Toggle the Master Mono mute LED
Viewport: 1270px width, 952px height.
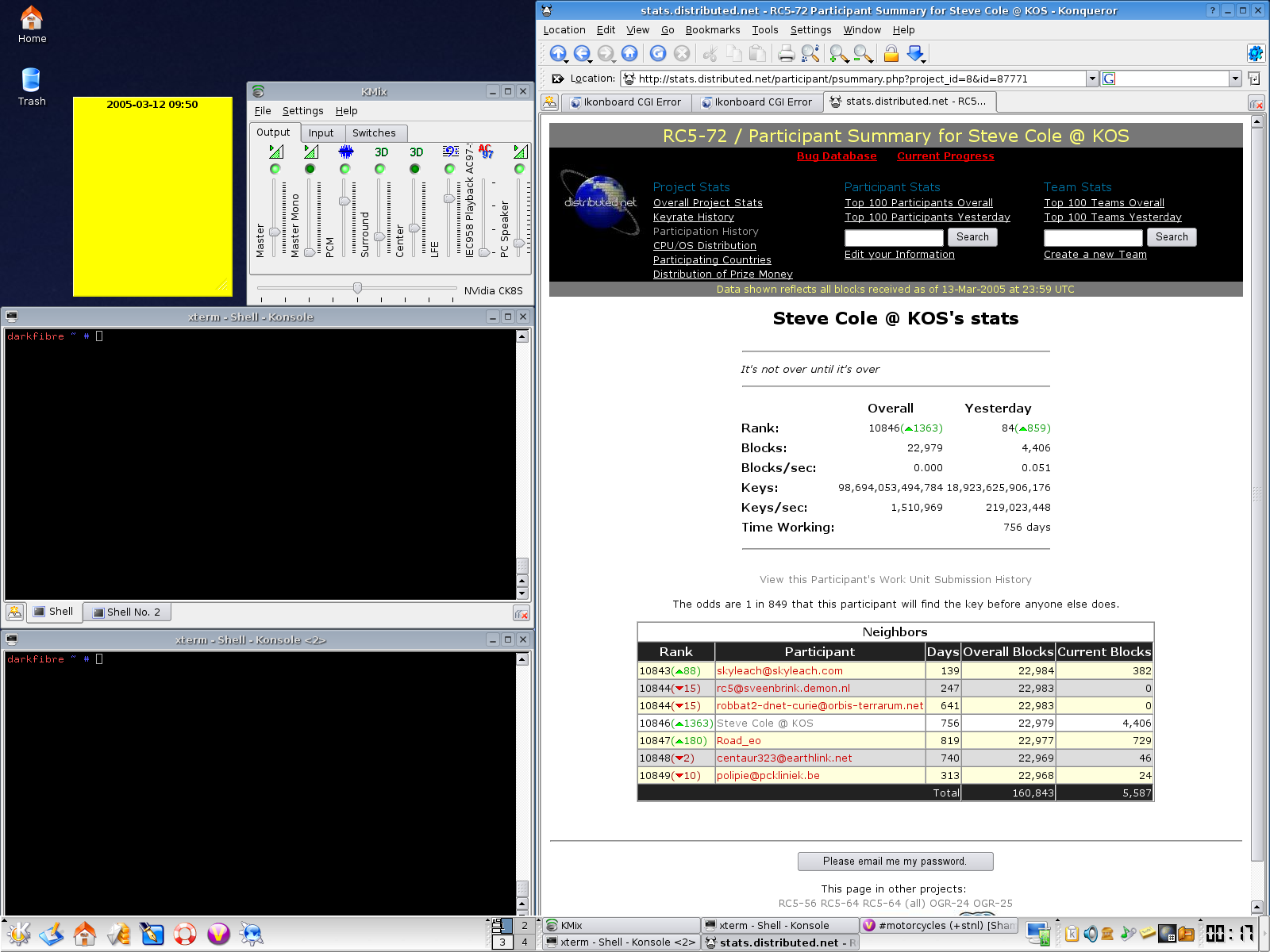[x=310, y=169]
